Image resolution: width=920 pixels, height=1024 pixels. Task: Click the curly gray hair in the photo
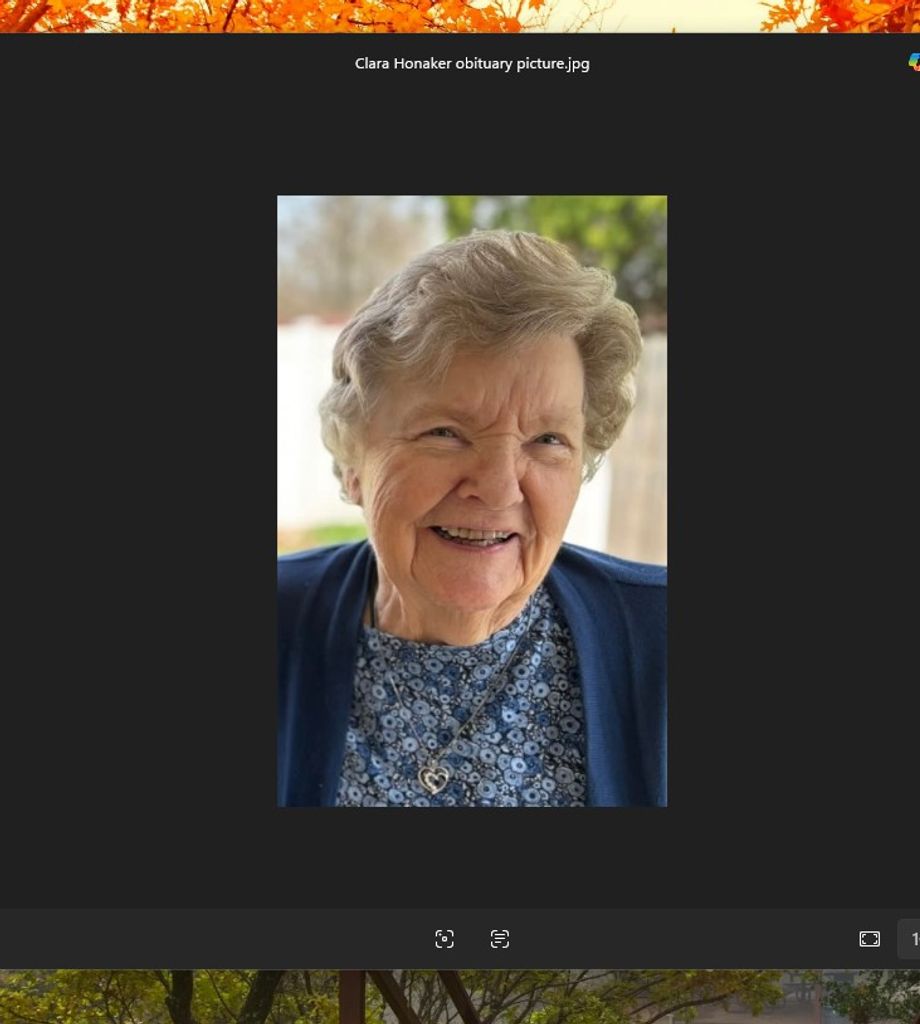click(480, 290)
